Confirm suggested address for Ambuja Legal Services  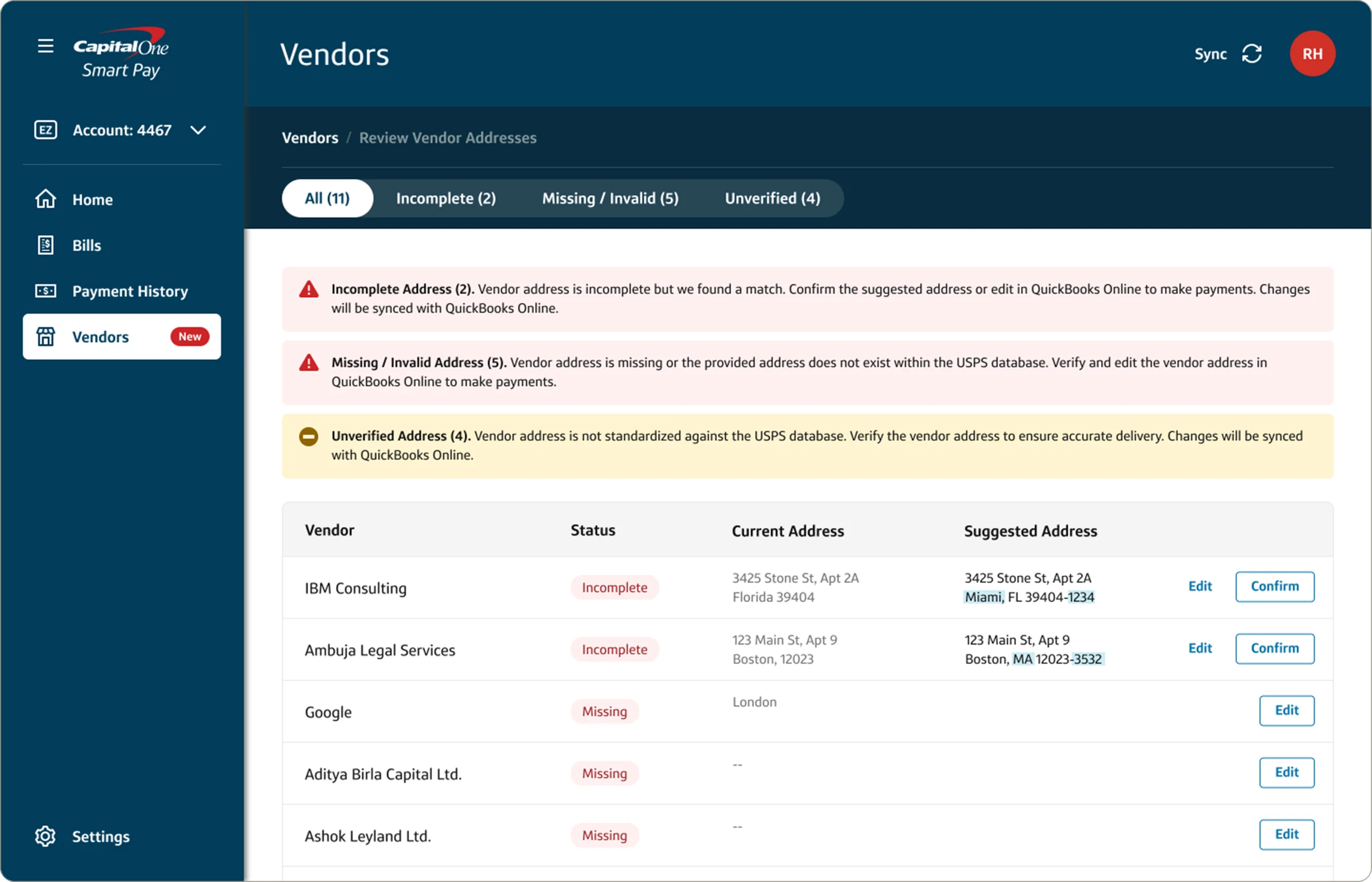tap(1275, 648)
